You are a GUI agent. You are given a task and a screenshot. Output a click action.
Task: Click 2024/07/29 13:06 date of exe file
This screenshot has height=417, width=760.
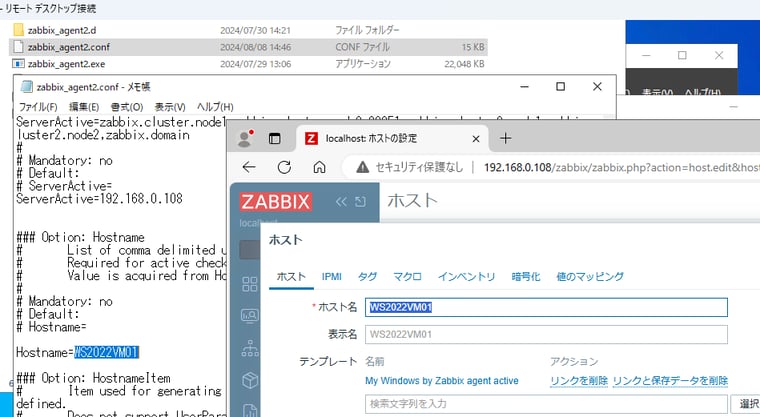point(255,64)
